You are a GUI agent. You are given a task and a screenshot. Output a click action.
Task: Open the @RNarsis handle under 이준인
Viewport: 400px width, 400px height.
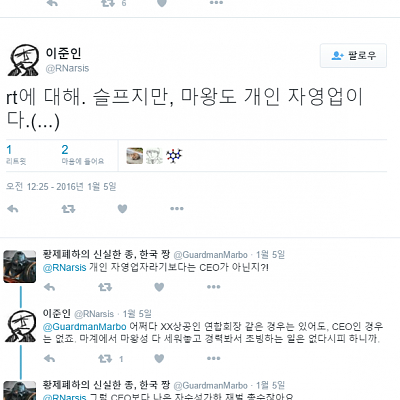pyautogui.click(x=67, y=68)
